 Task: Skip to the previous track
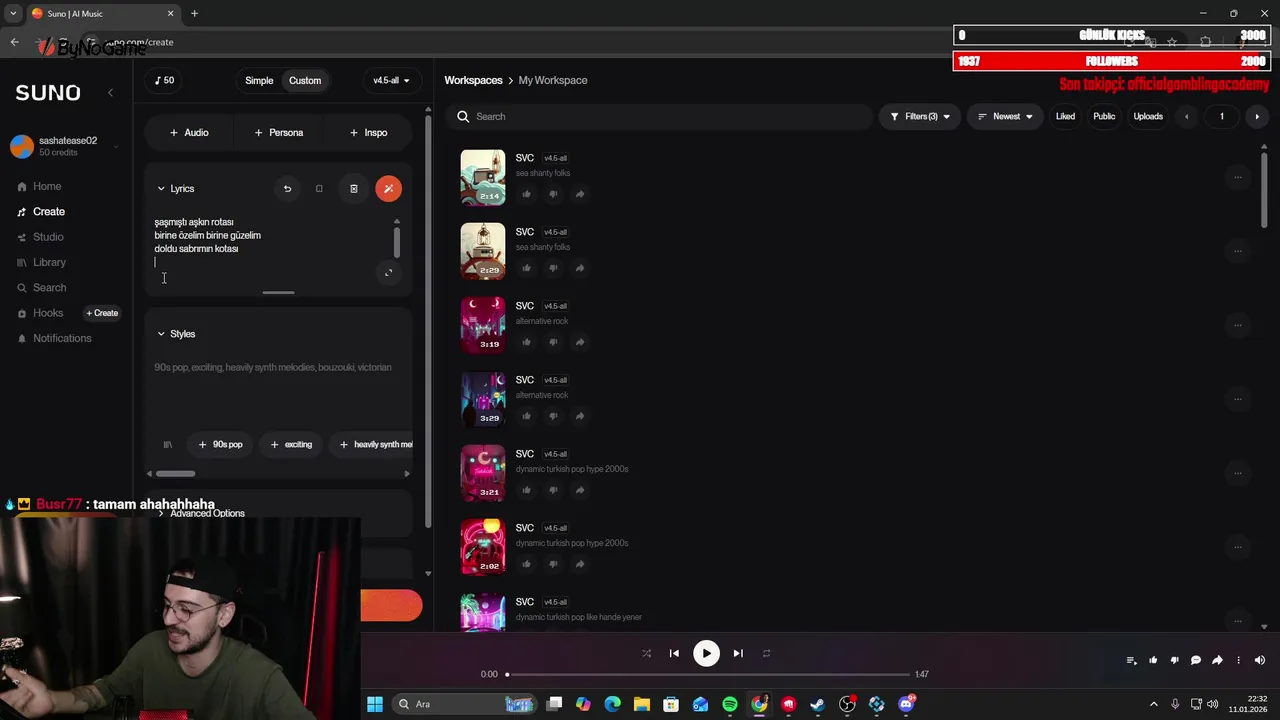[x=674, y=654]
